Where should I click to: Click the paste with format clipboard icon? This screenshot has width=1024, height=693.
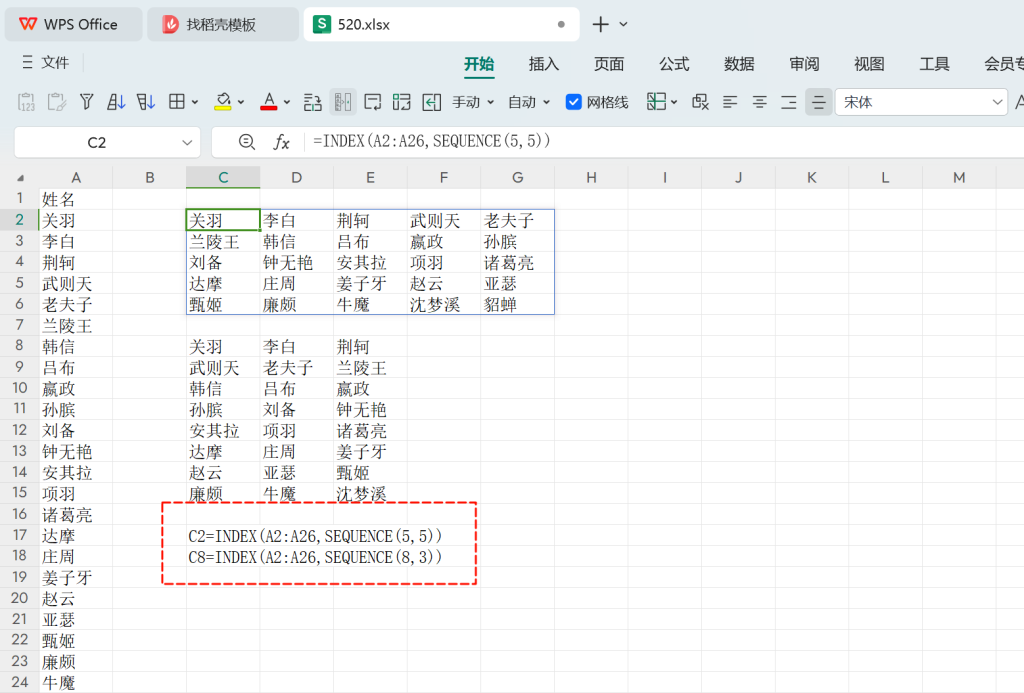click(x=56, y=102)
